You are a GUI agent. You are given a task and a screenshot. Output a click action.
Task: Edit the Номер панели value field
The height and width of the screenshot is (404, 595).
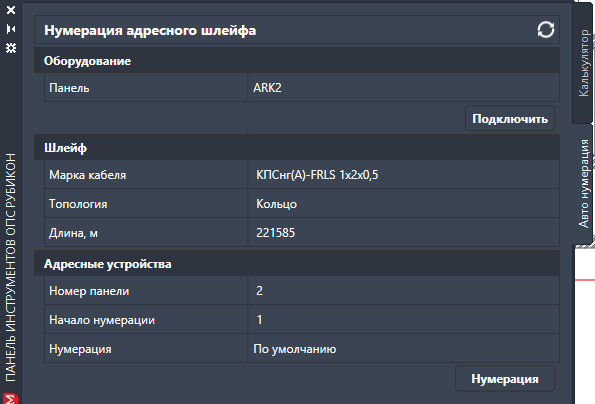click(403, 291)
